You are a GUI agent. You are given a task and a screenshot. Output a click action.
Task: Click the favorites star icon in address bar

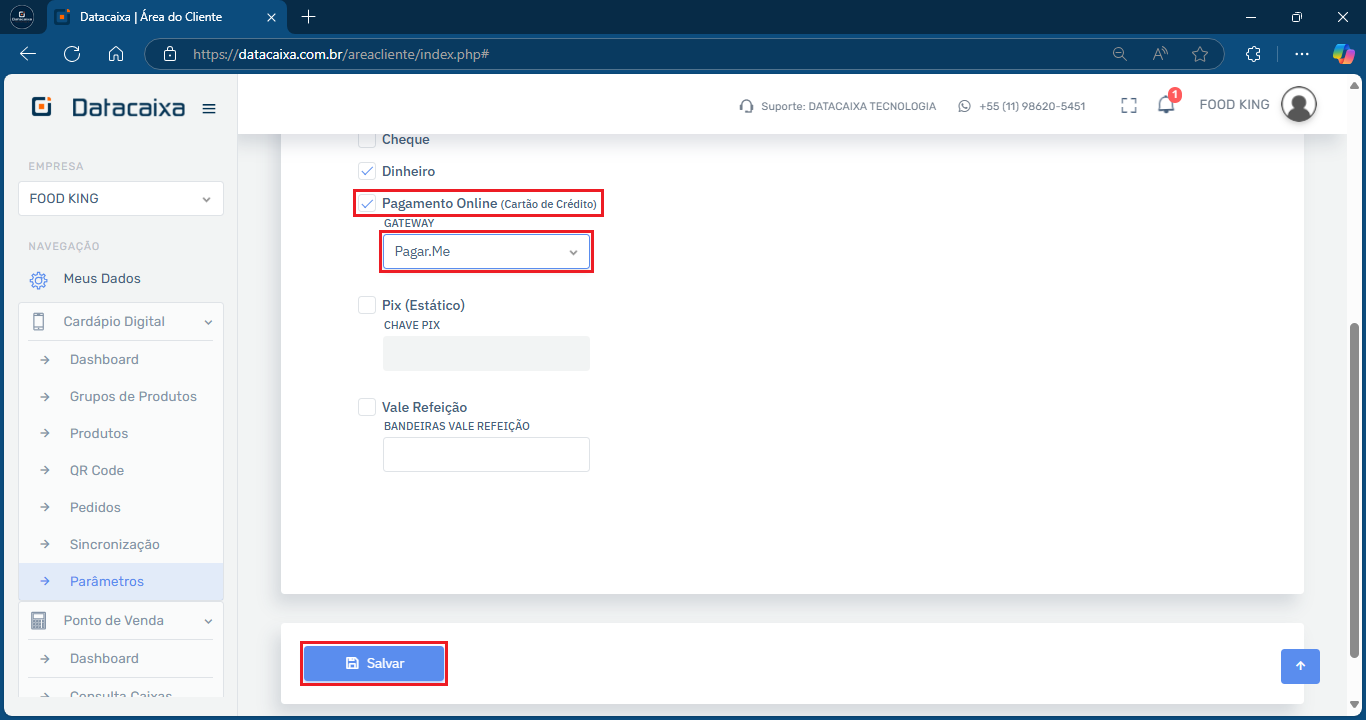pos(1200,54)
